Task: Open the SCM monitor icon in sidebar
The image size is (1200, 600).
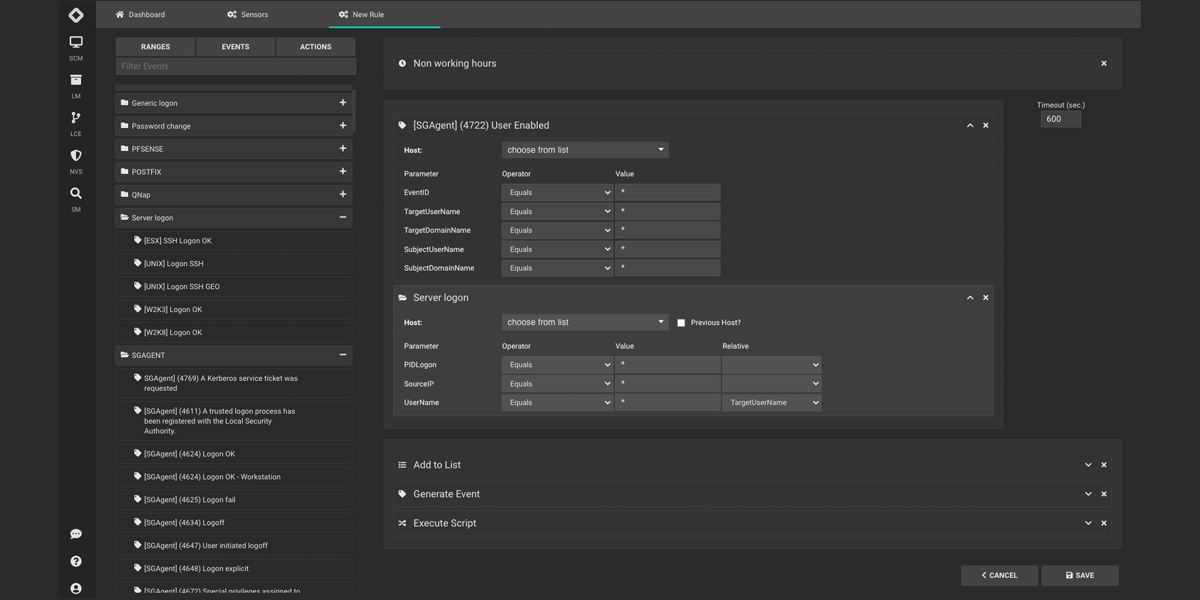Action: (x=76, y=42)
